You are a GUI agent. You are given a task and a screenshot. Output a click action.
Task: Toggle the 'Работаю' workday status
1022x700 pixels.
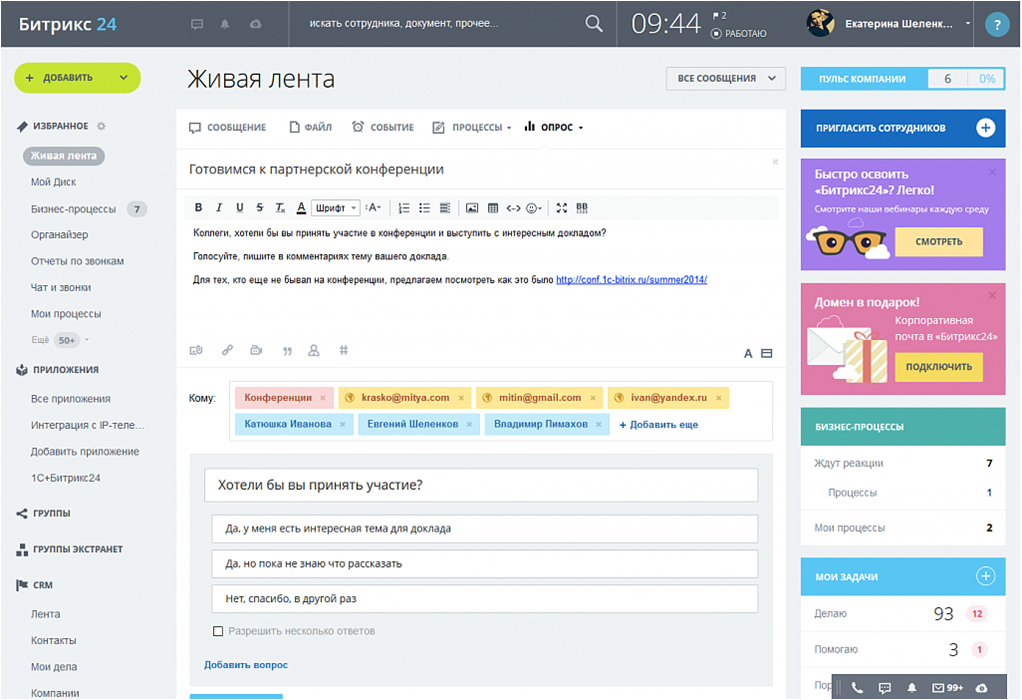click(x=739, y=34)
